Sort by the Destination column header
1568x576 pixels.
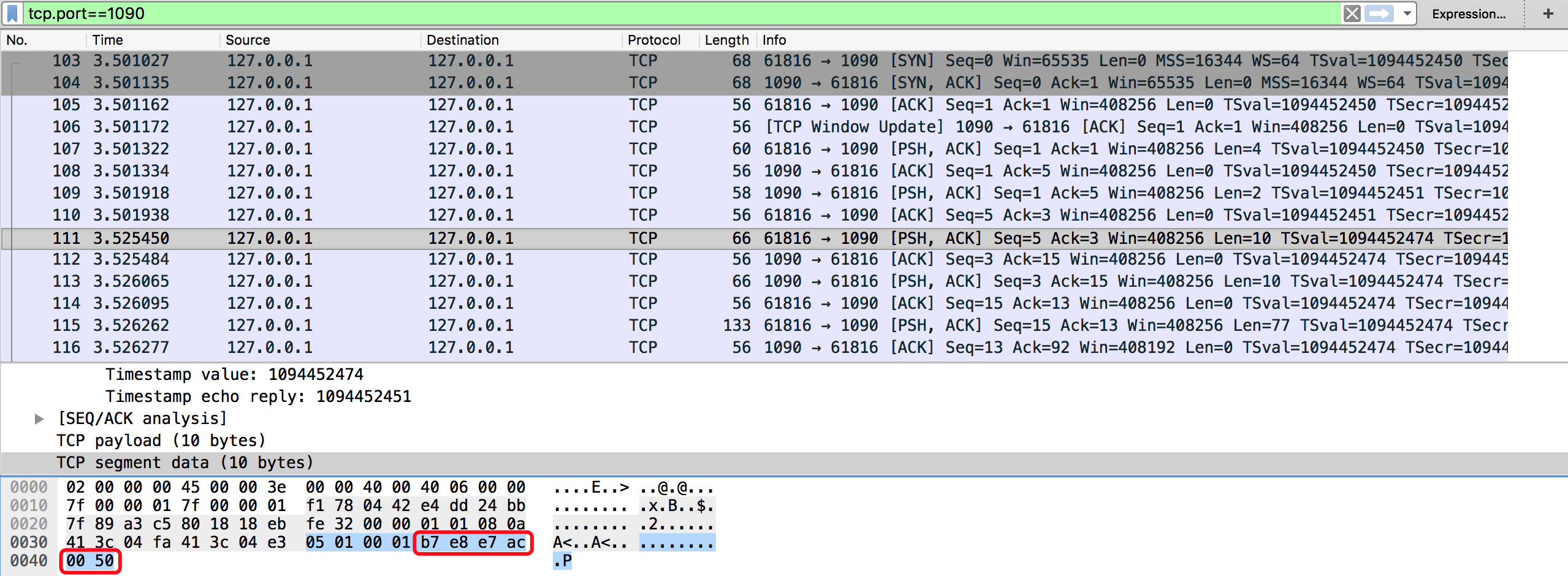(x=463, y=40)
